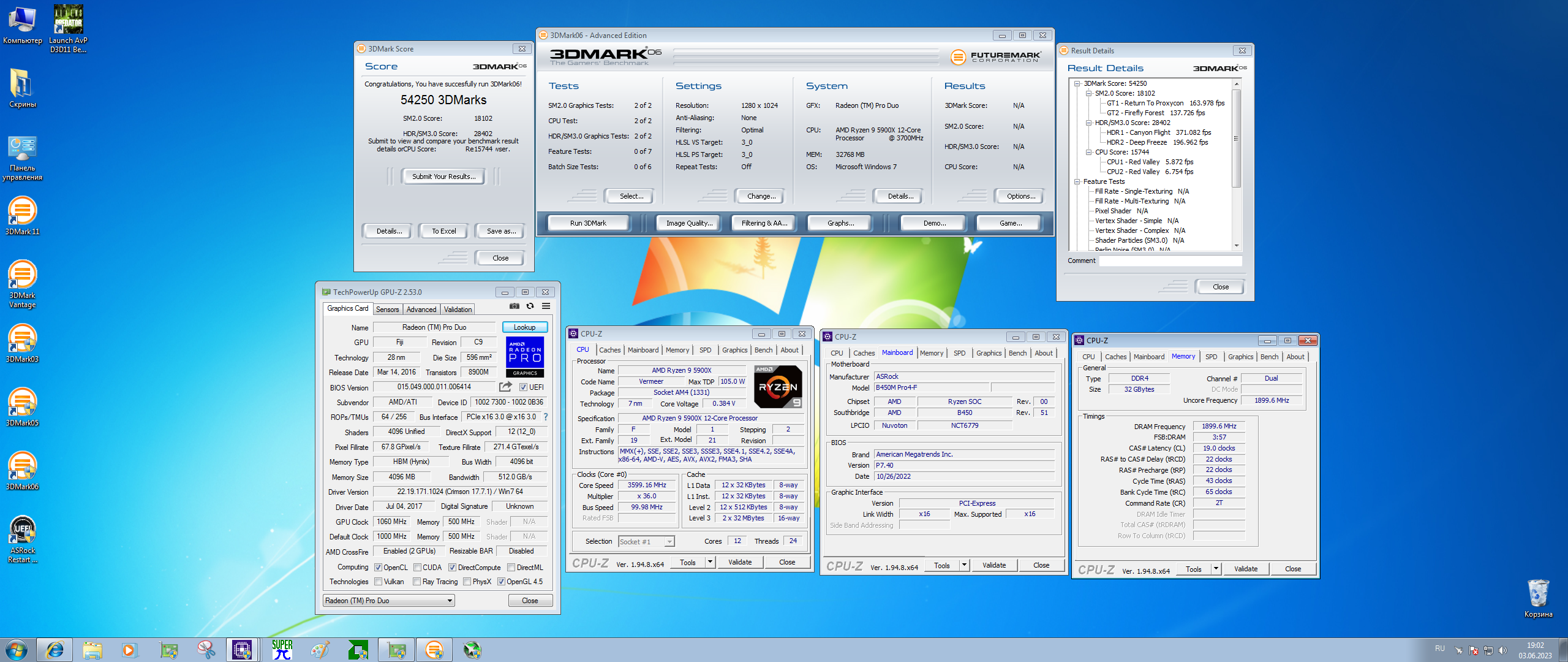
Task: Switch to the Advanced tab in GPU-Z
Action: (421, 310)
